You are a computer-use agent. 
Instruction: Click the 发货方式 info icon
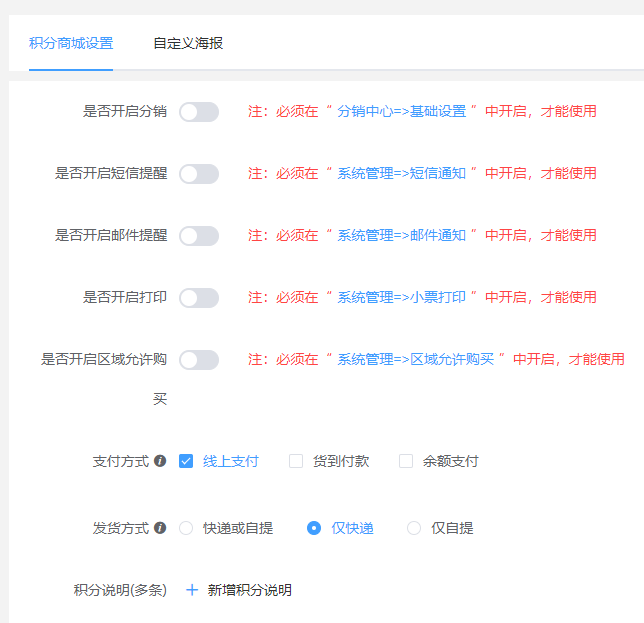pyautogui.click(x=160, y=528)
